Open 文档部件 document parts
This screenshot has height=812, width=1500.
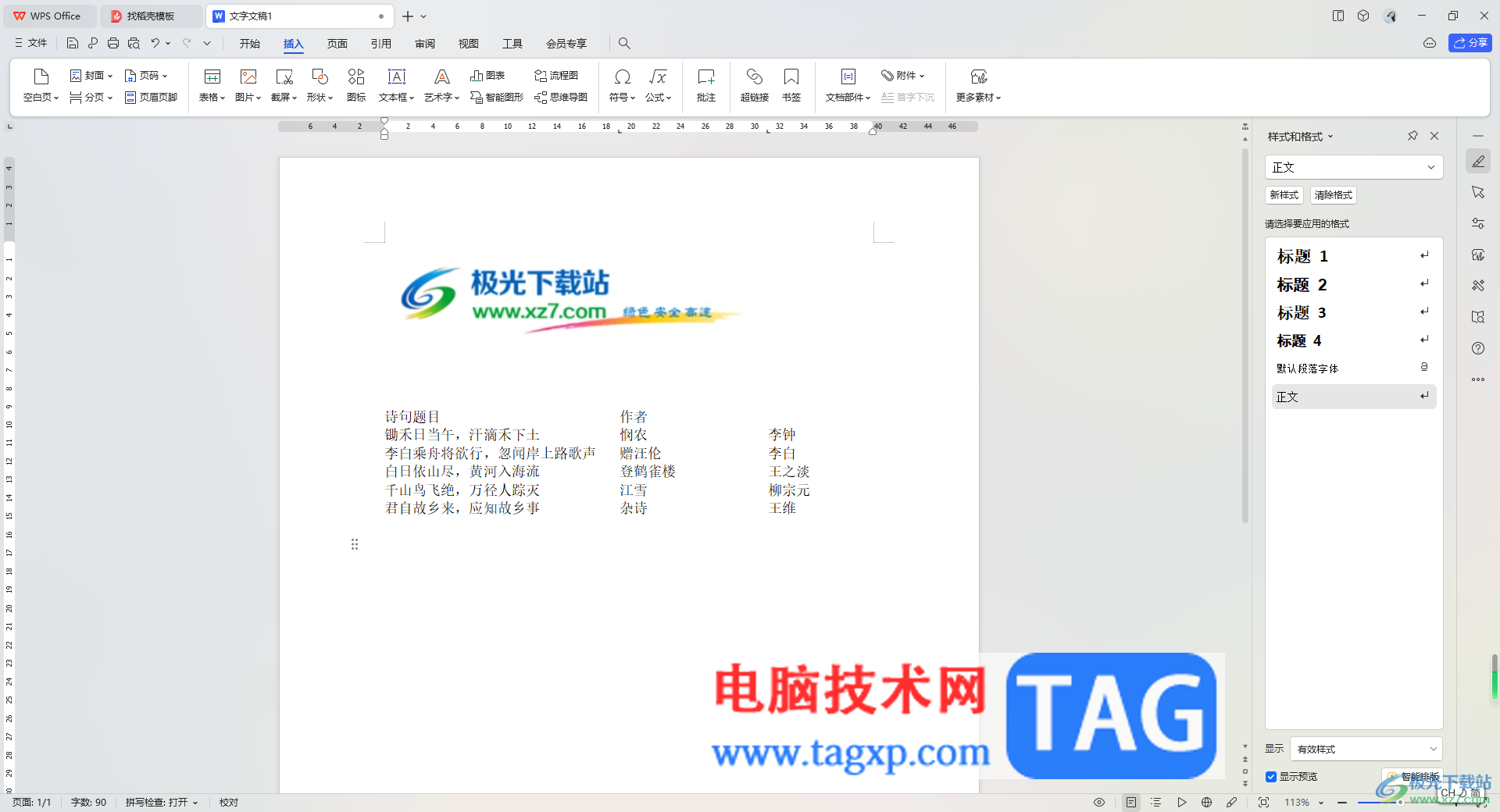pos(848,85)
